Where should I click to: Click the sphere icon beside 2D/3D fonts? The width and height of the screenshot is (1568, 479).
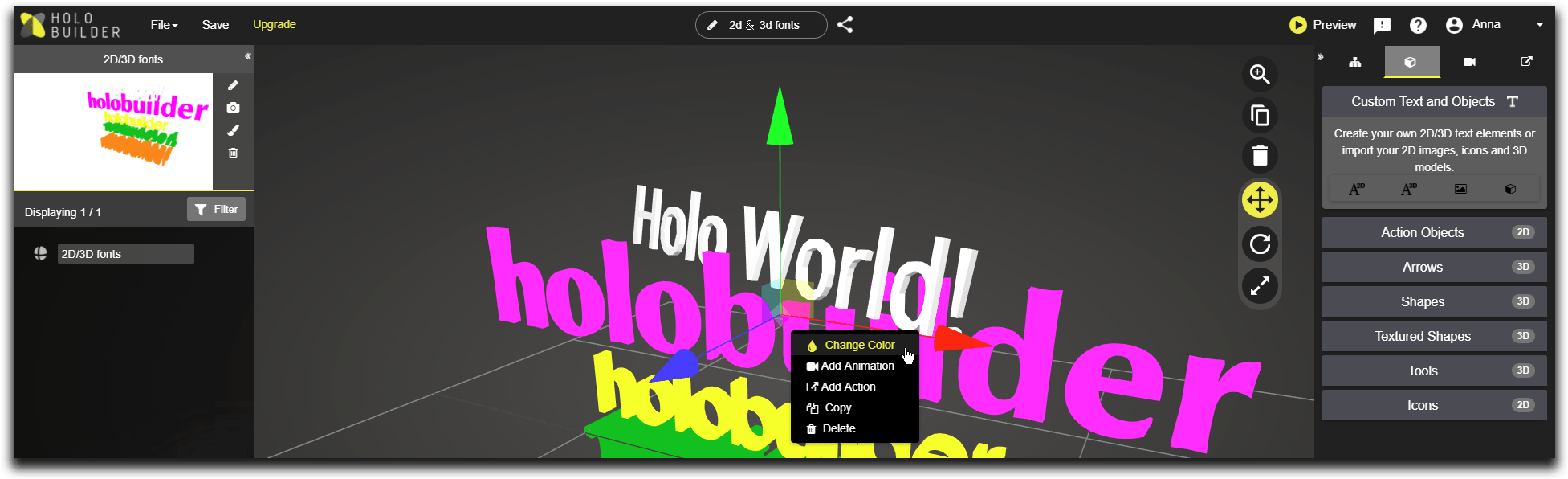[40, 253]
